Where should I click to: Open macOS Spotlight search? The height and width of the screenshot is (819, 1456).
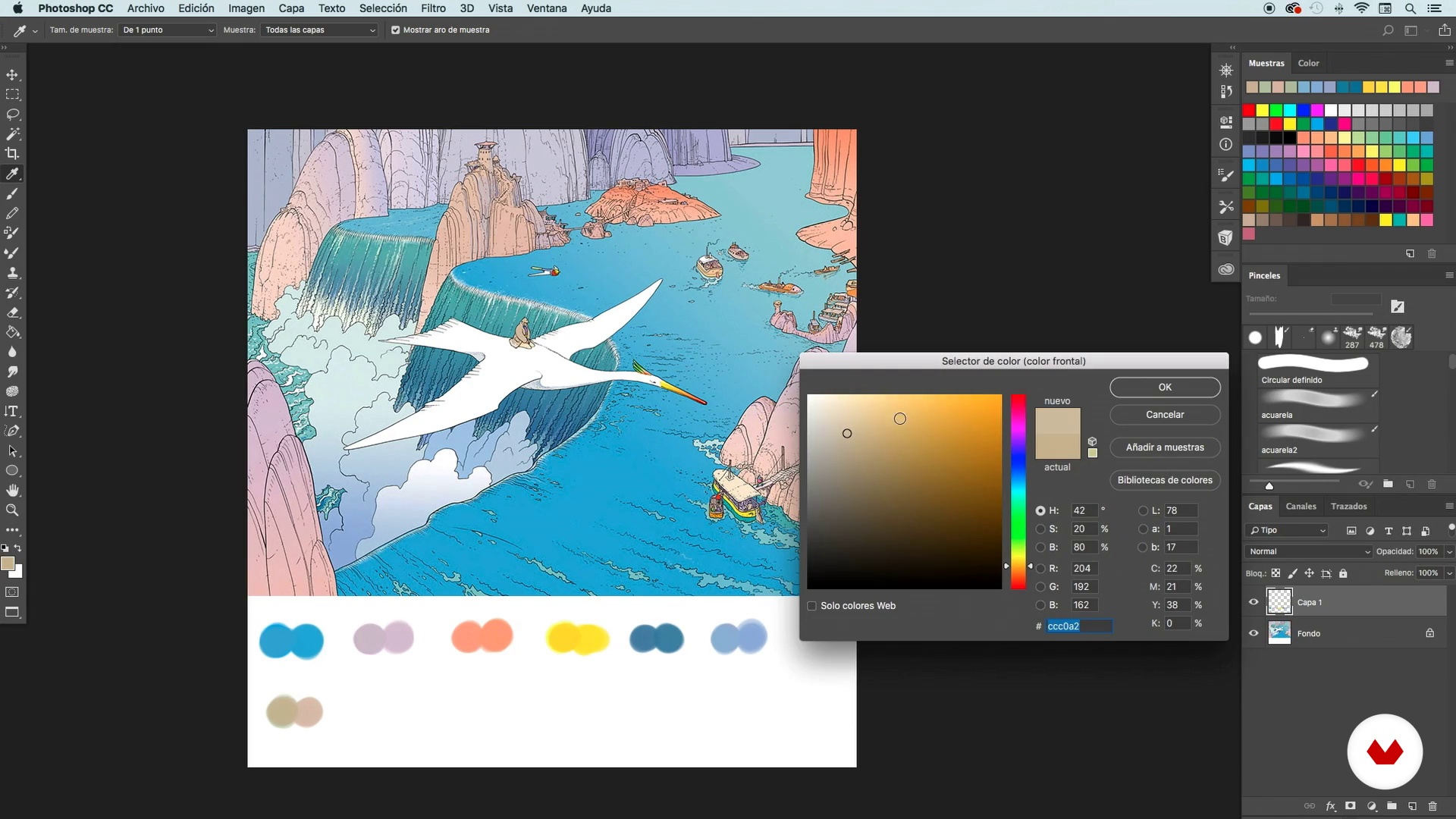click(1410, 8)
